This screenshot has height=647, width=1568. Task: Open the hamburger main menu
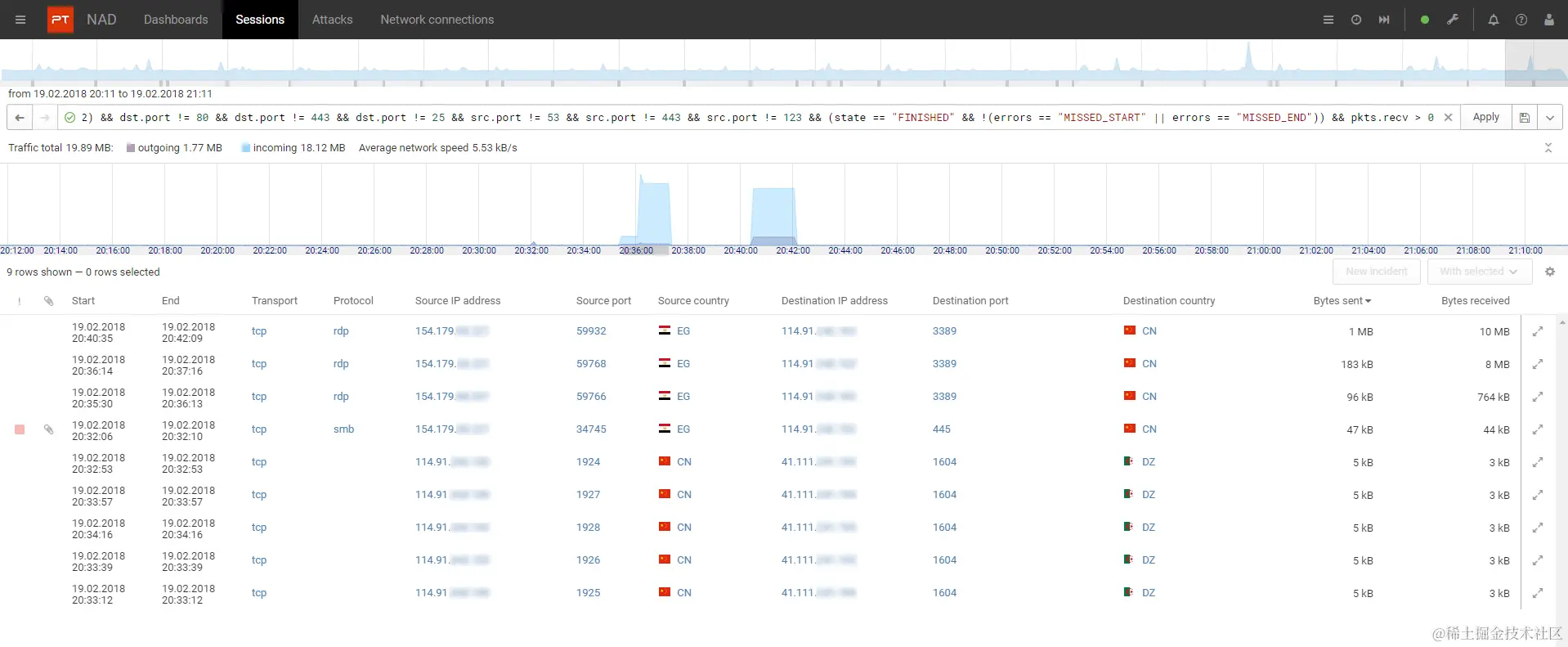tap(20, 20)
